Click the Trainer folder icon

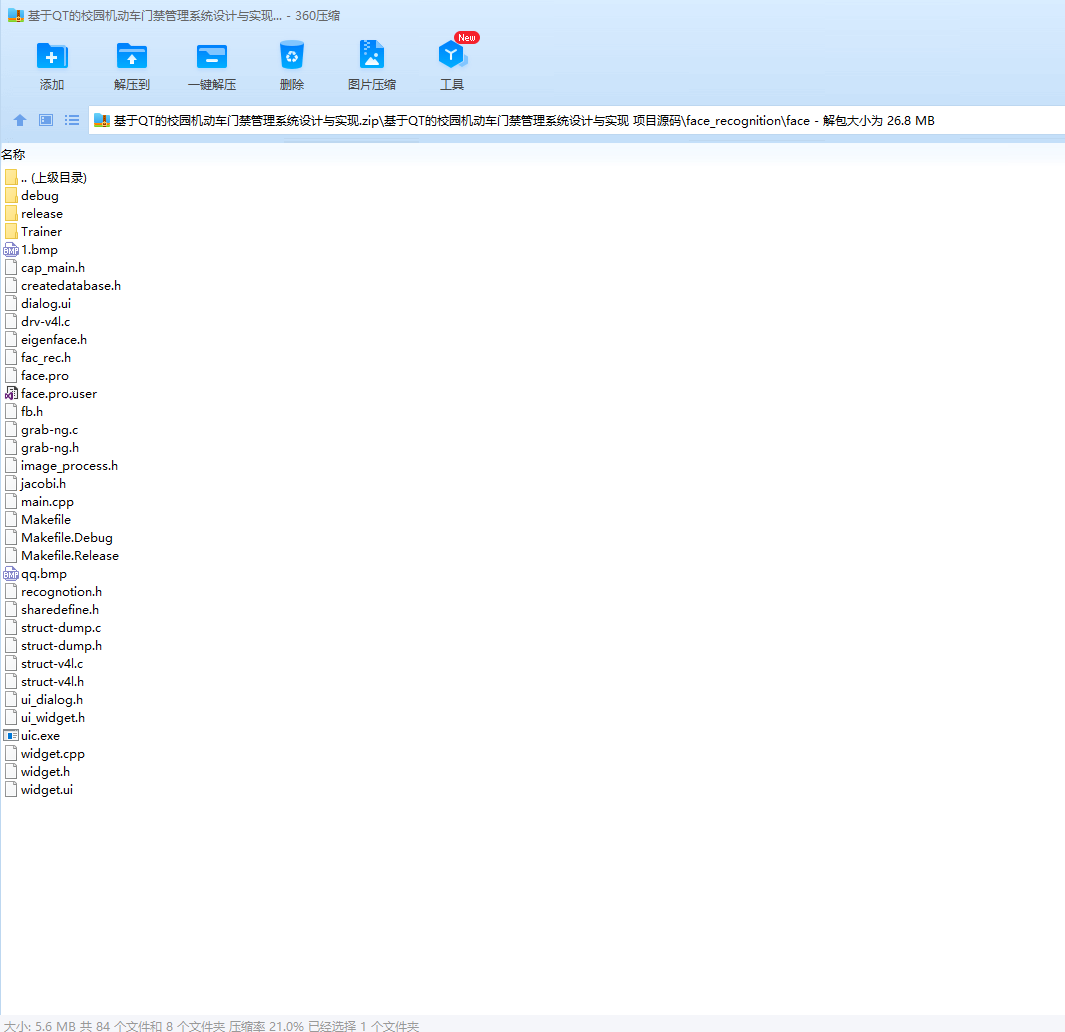coord(11,232)
